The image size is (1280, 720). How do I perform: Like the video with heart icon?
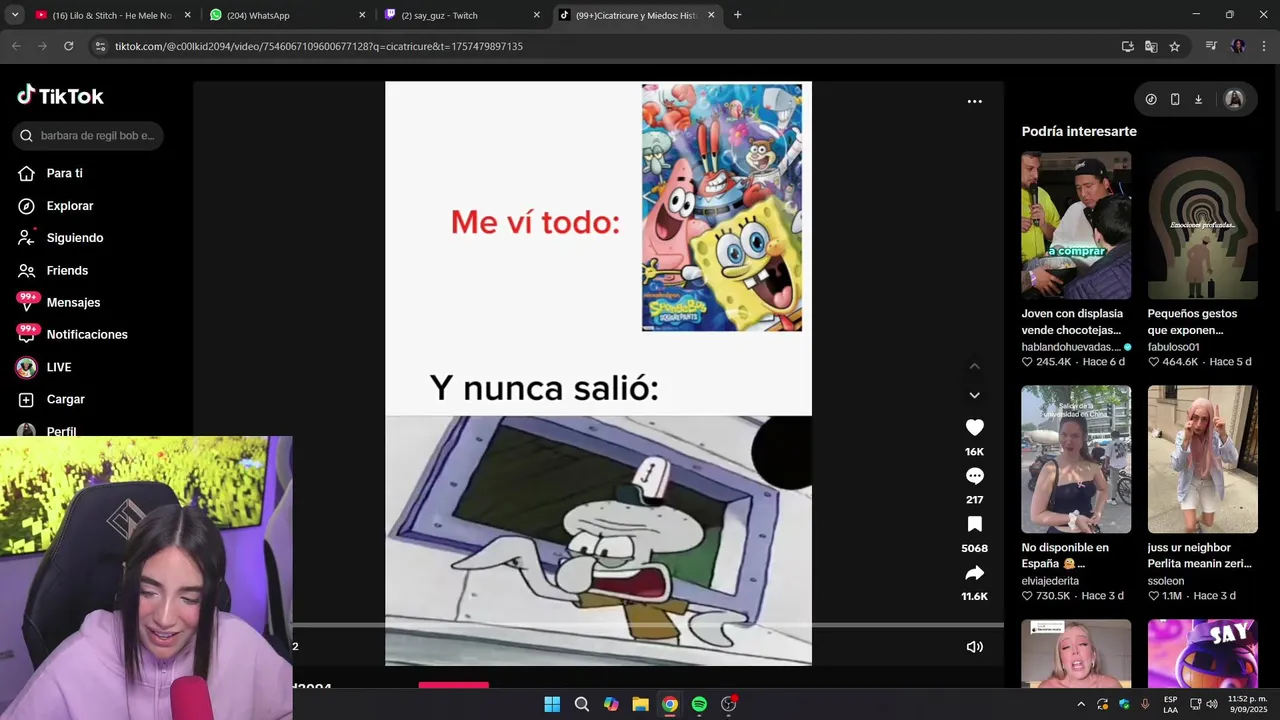(x=974, y=428)
